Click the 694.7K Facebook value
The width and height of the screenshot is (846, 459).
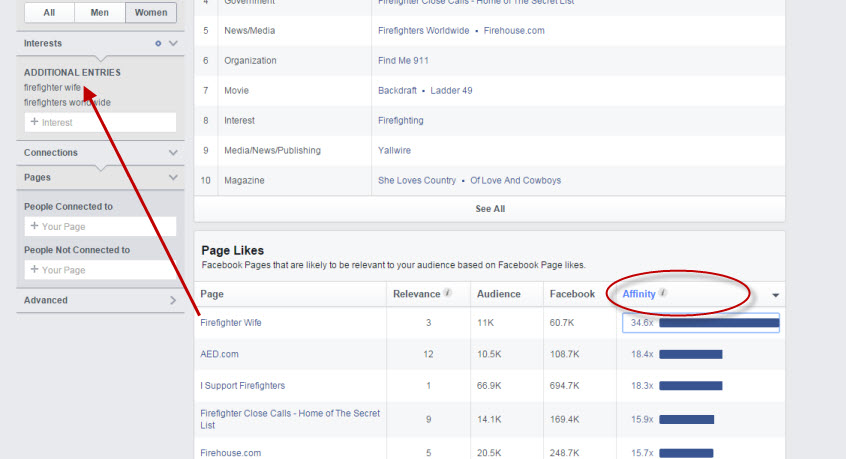tap(564, 386)
